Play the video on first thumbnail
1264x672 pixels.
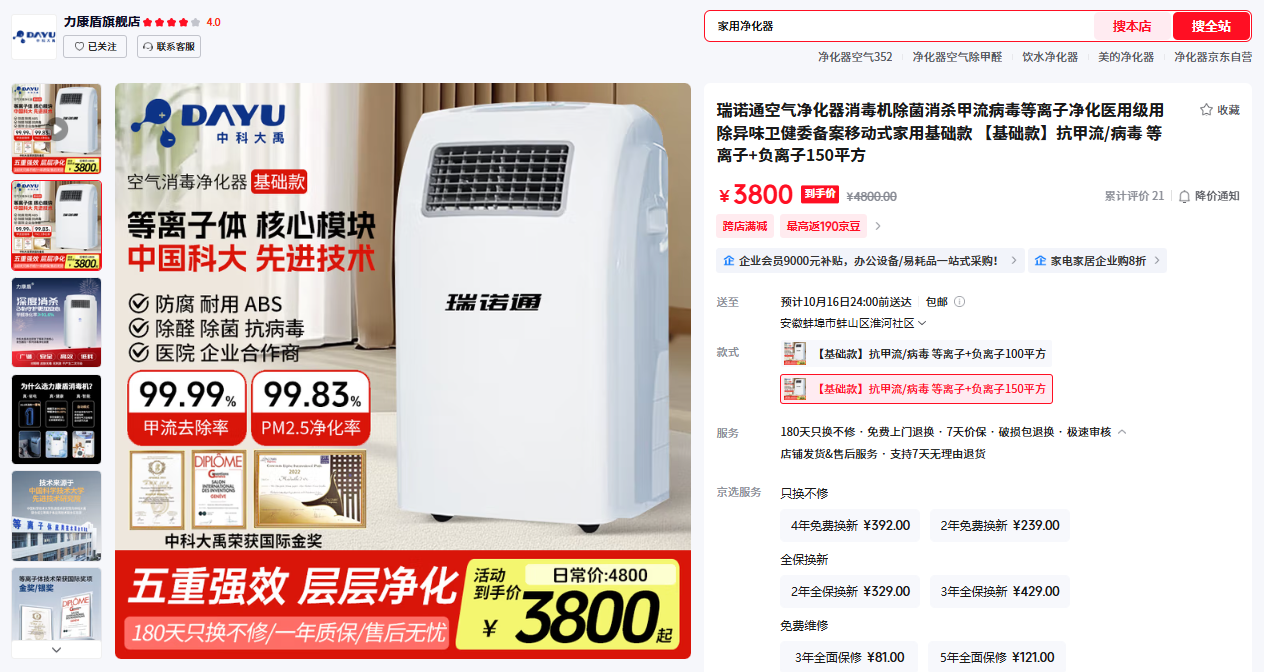click(x=56, y=129)
